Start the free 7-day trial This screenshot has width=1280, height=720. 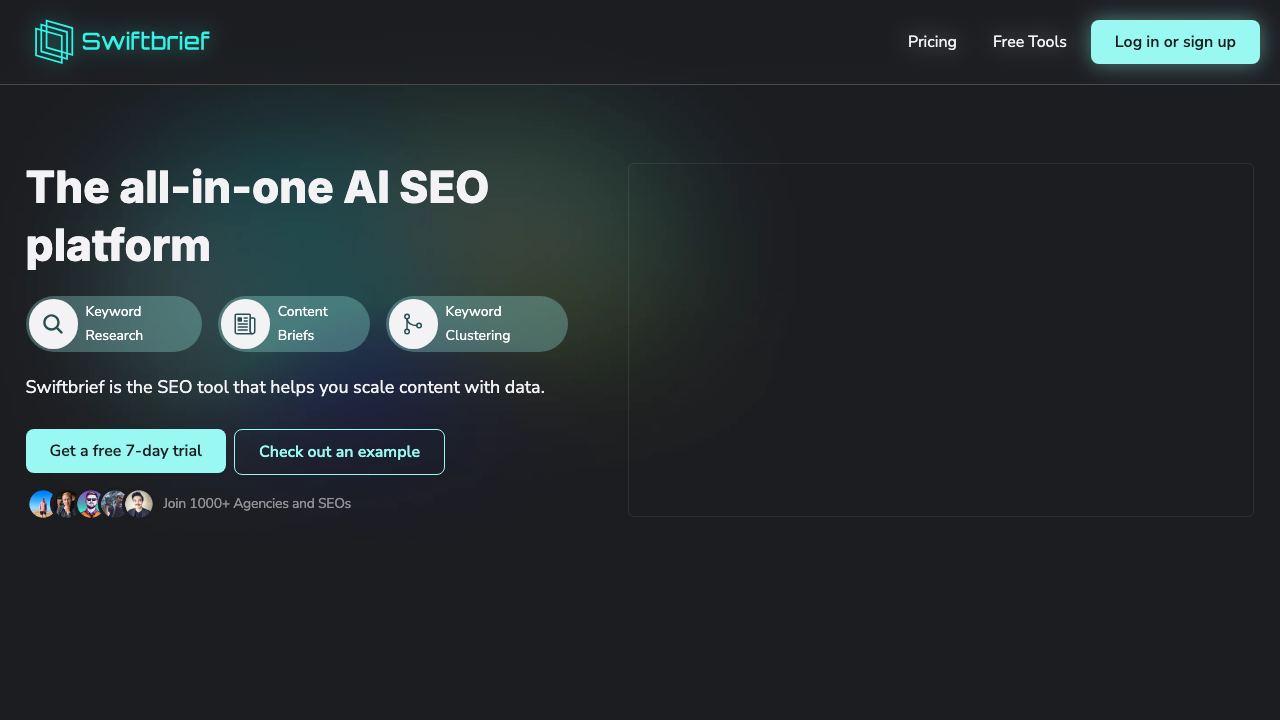[126, 451]
